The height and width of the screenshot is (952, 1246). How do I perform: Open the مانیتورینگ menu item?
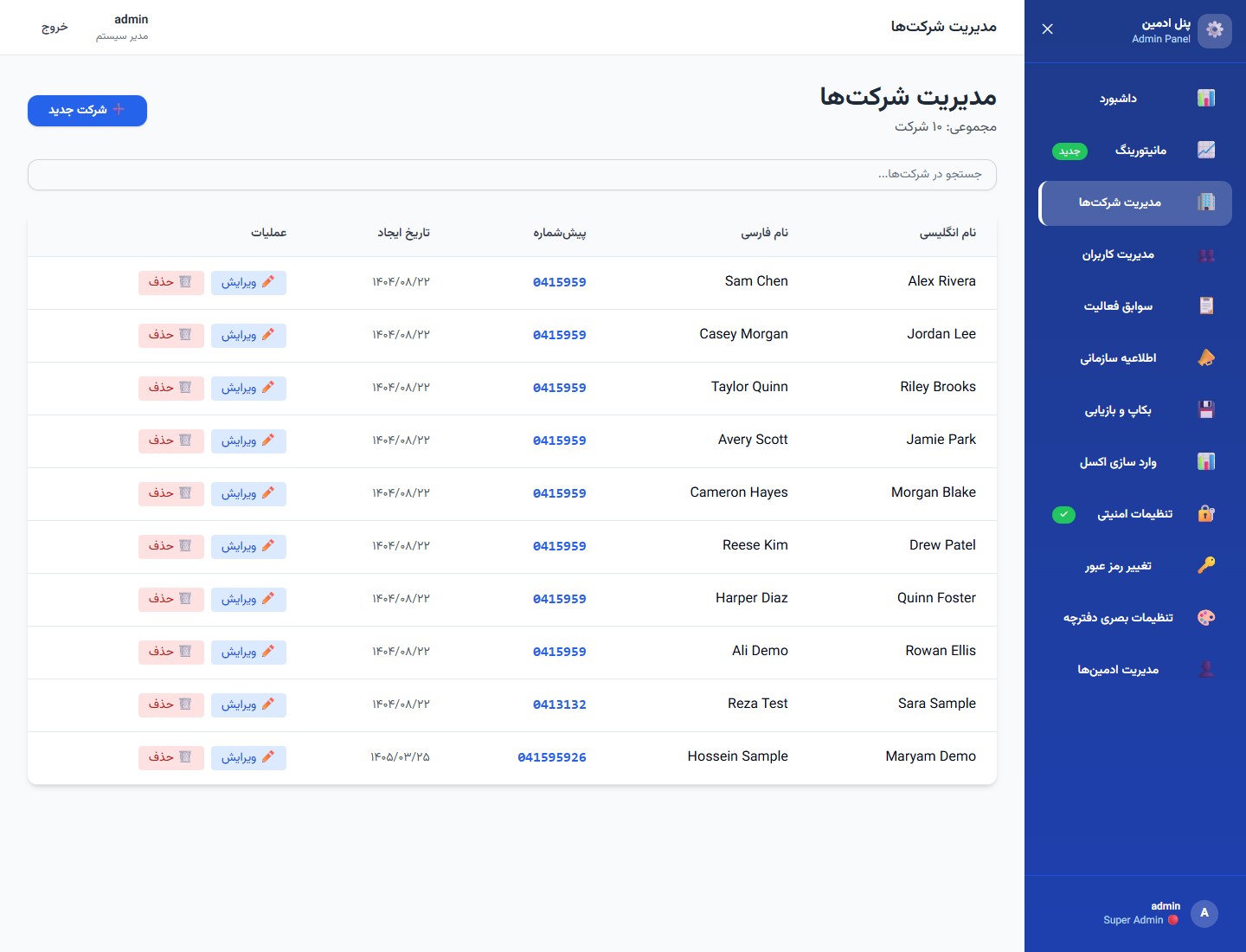click(x=1135, y=151)
